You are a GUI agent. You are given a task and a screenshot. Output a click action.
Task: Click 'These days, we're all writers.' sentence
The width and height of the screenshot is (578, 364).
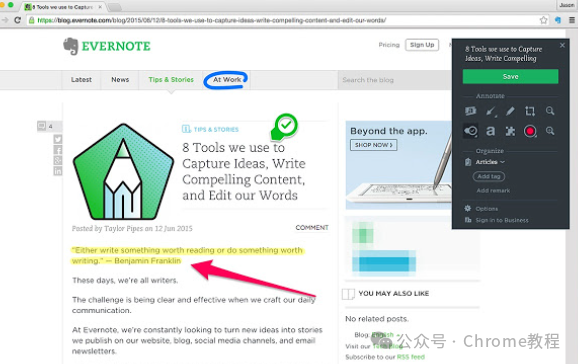125,280
